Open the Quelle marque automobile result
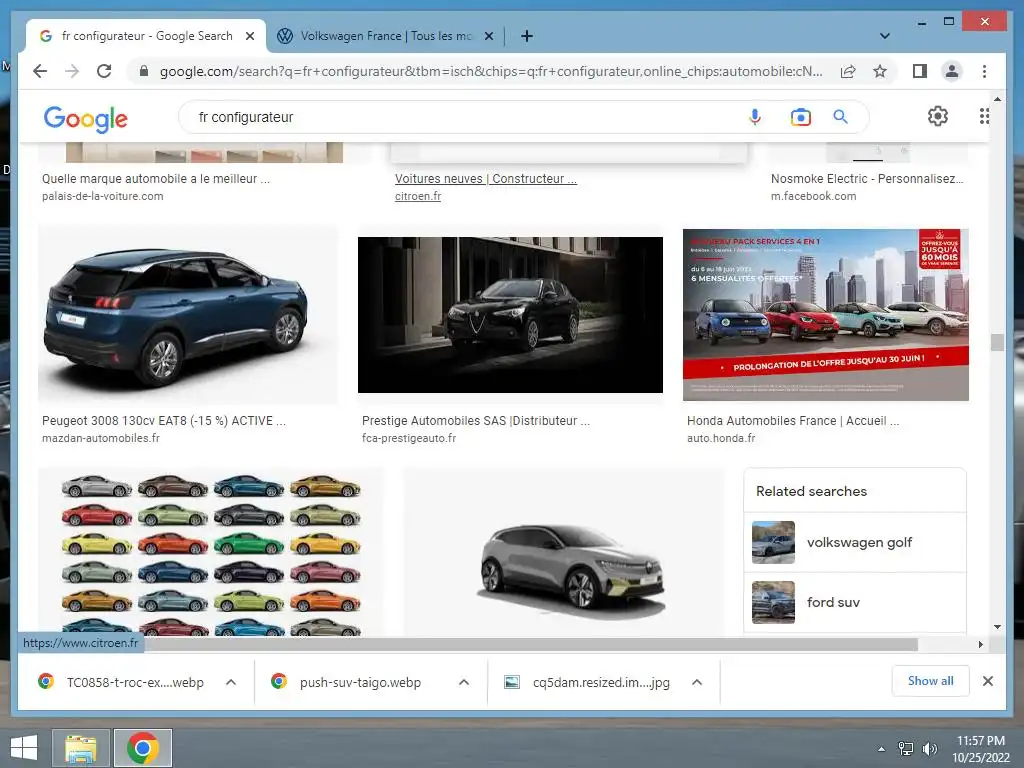This screenshot has height=768, width=1024. [155, 178]
